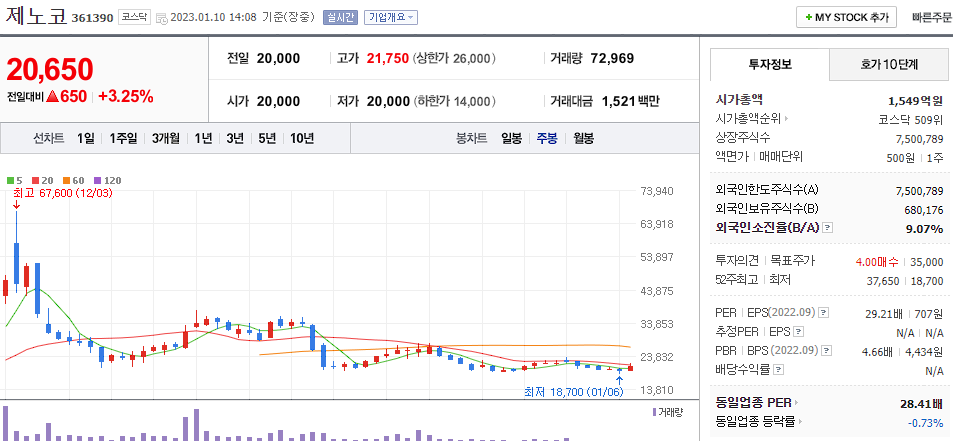Open help icon next to PER EPS(2022.09)
This screenshot has height=441, width=953.
(x=824, y=313)
